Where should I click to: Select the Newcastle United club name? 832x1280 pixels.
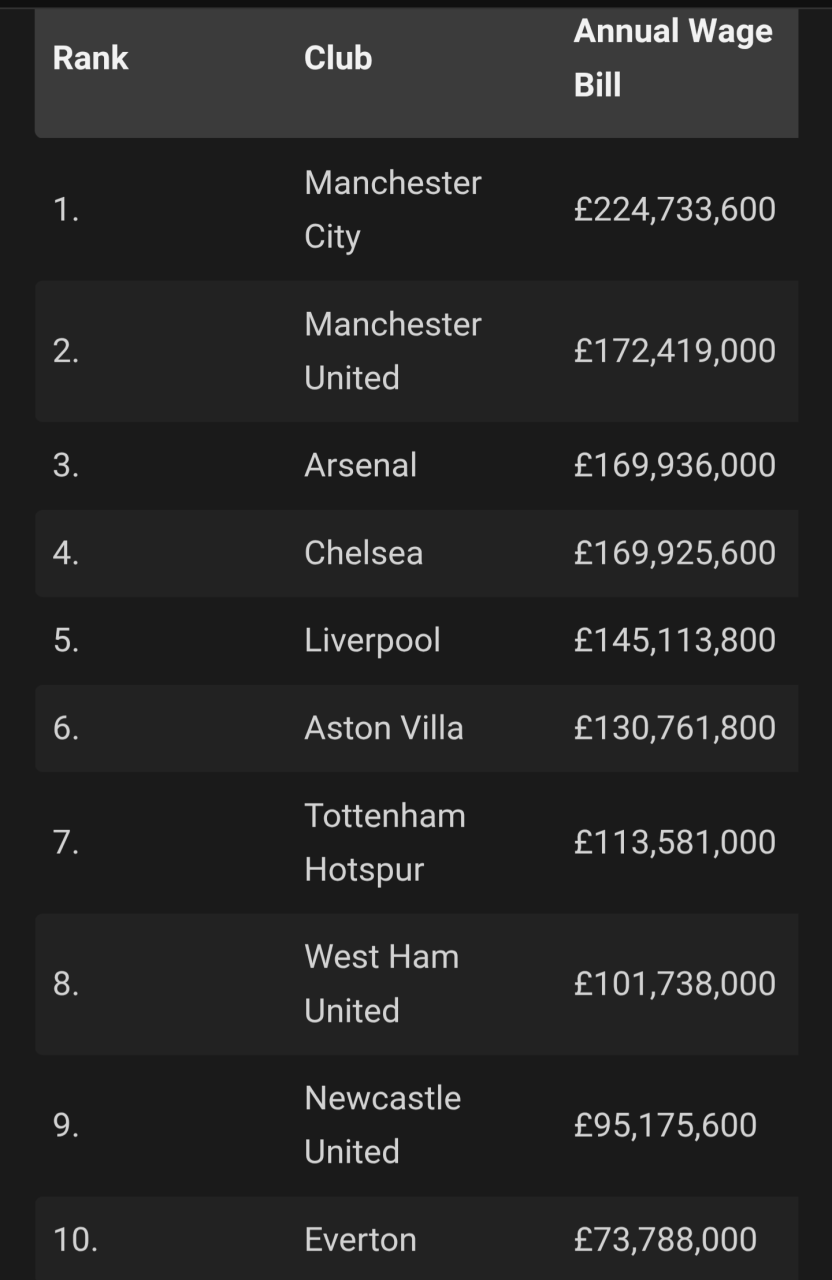383,1125
